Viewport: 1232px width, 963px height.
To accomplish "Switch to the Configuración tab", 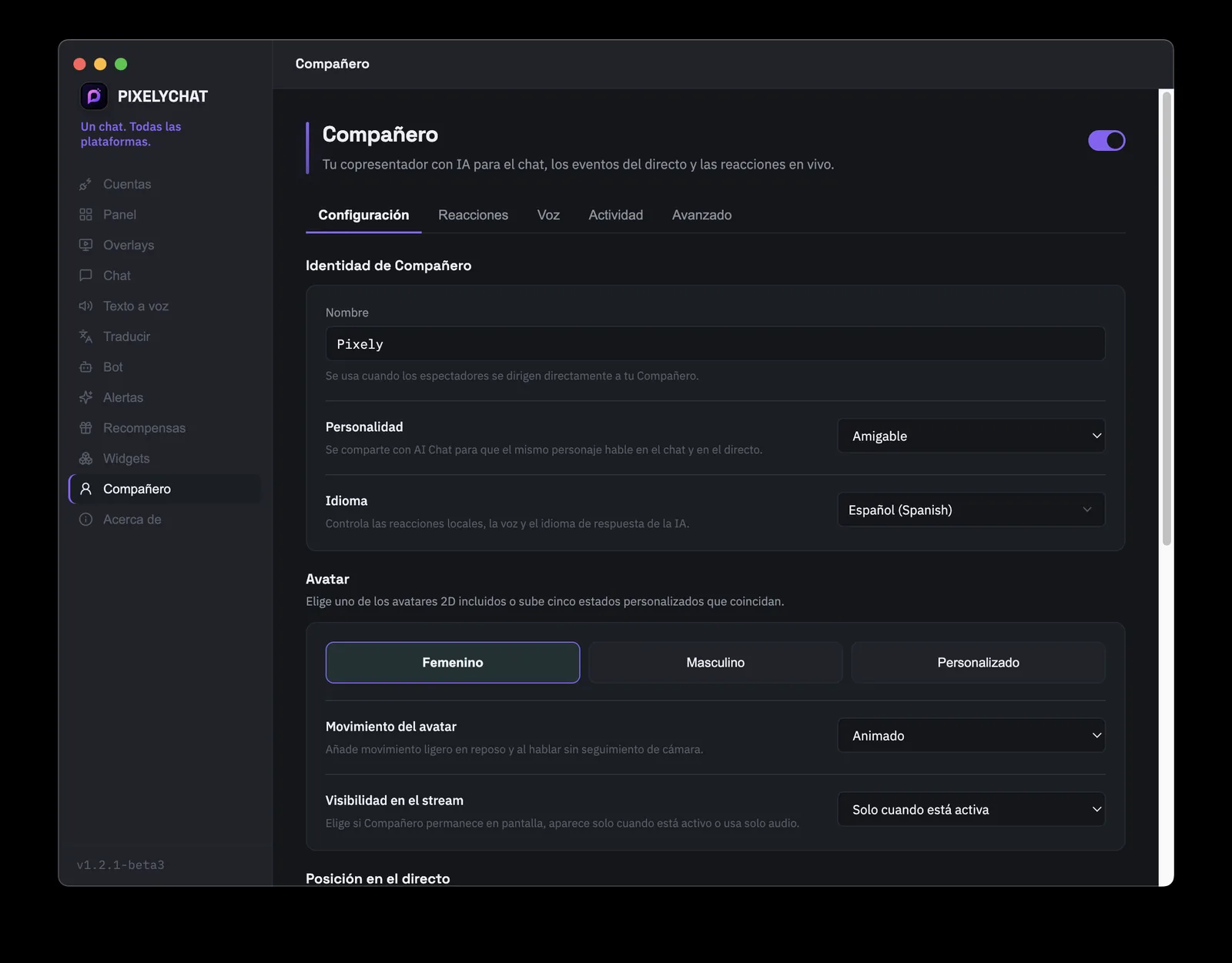I will click(x=363, y=215).
